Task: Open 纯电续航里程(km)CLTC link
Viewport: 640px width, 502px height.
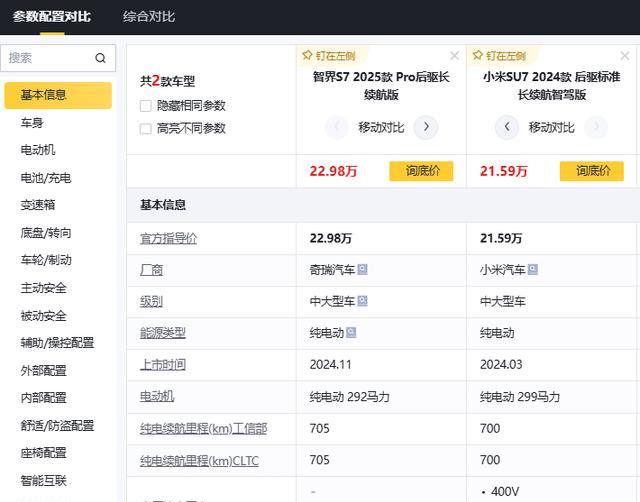Action: pos(199,461)
